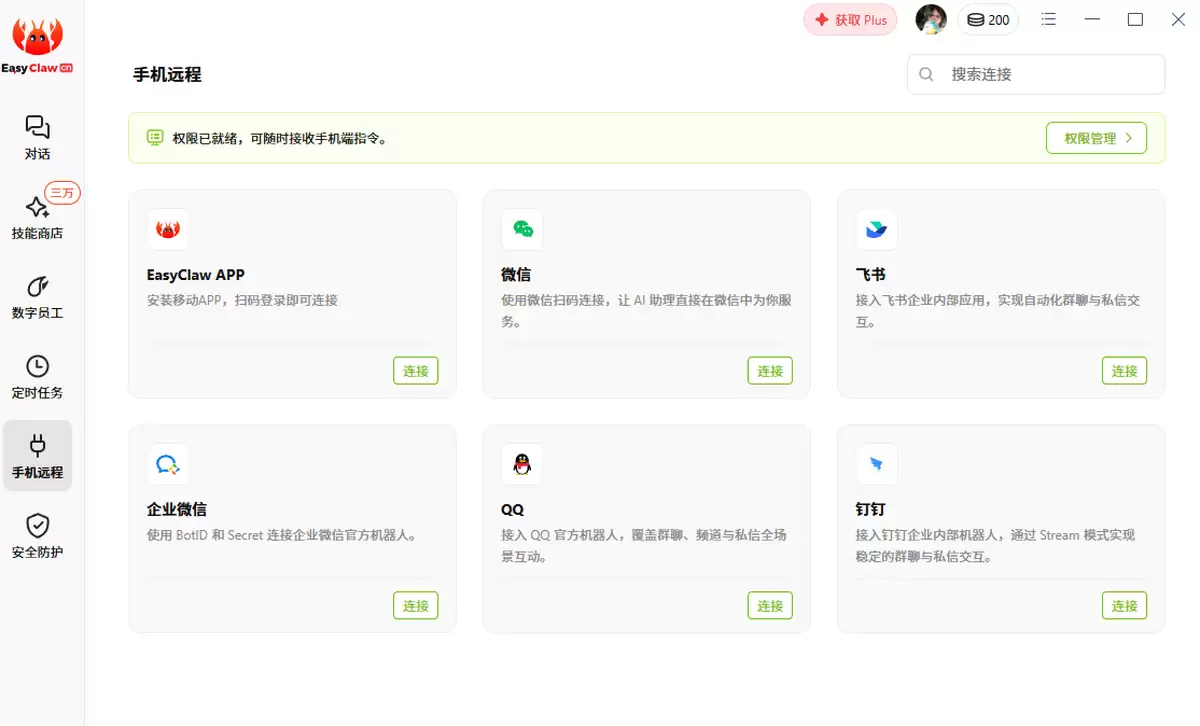1200x726 pixels.
Task: Click the QQ penguin icon
Action: [x=522, y=464]
